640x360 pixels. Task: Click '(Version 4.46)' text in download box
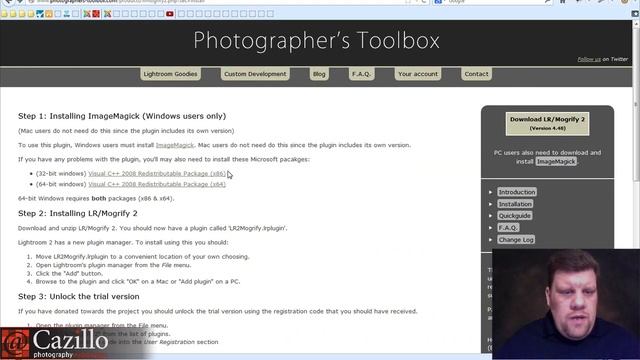(547, 129)
